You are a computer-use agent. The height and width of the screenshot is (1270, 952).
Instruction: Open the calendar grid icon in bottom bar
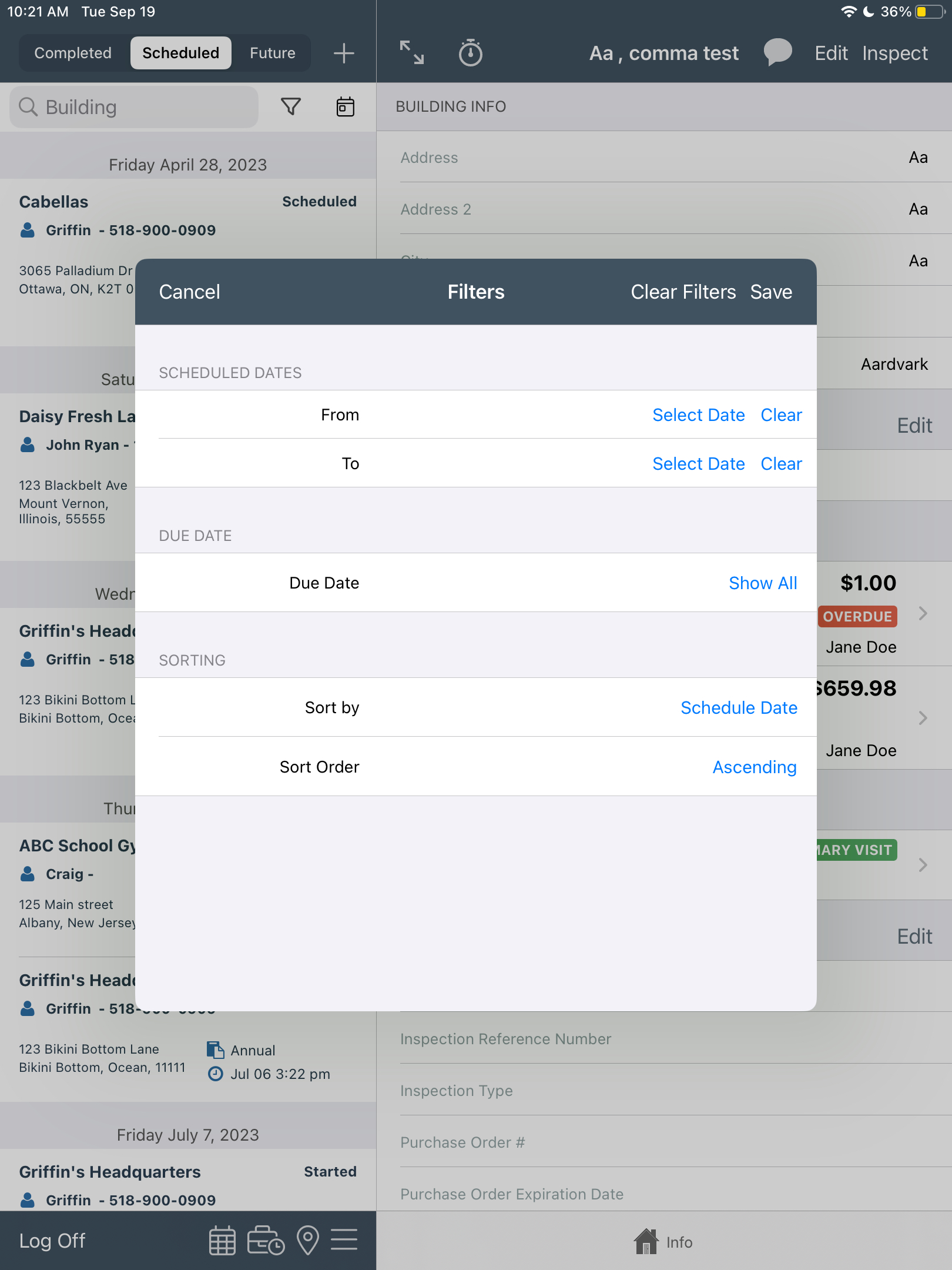click(x=222, y=1240)
